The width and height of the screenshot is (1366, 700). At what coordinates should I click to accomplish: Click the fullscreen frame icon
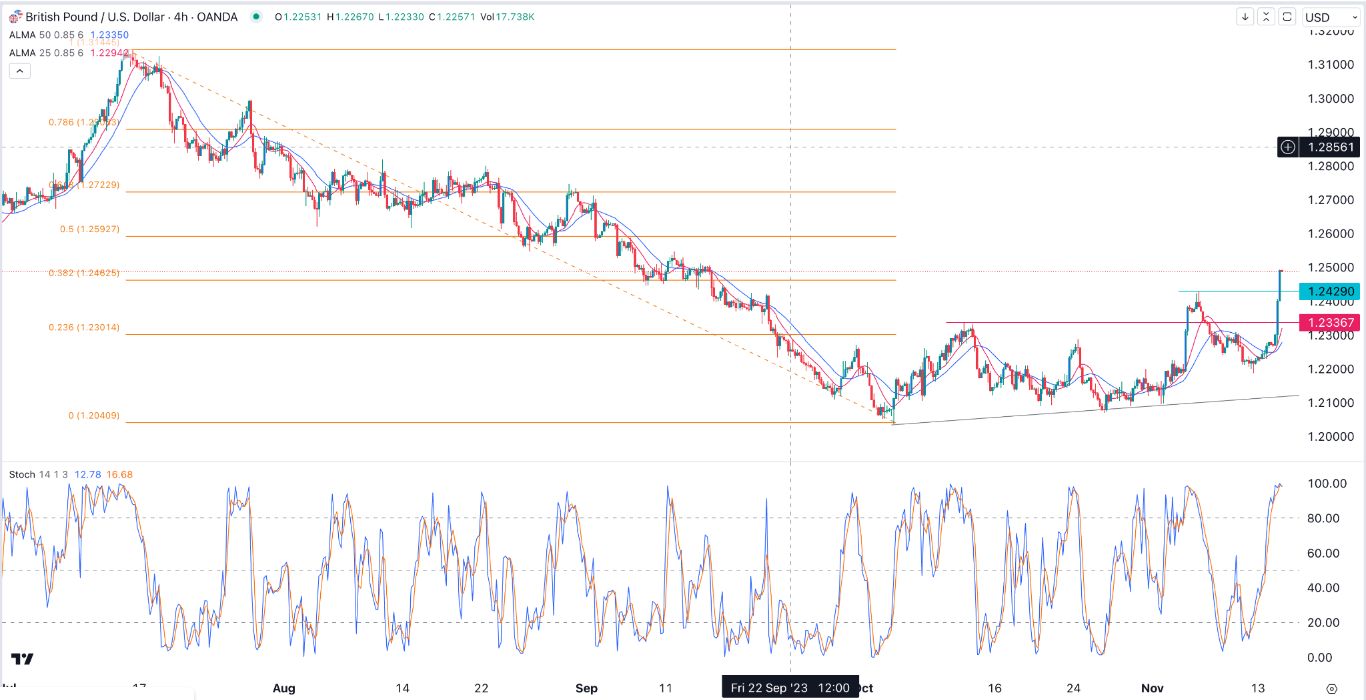(1288, 17)
